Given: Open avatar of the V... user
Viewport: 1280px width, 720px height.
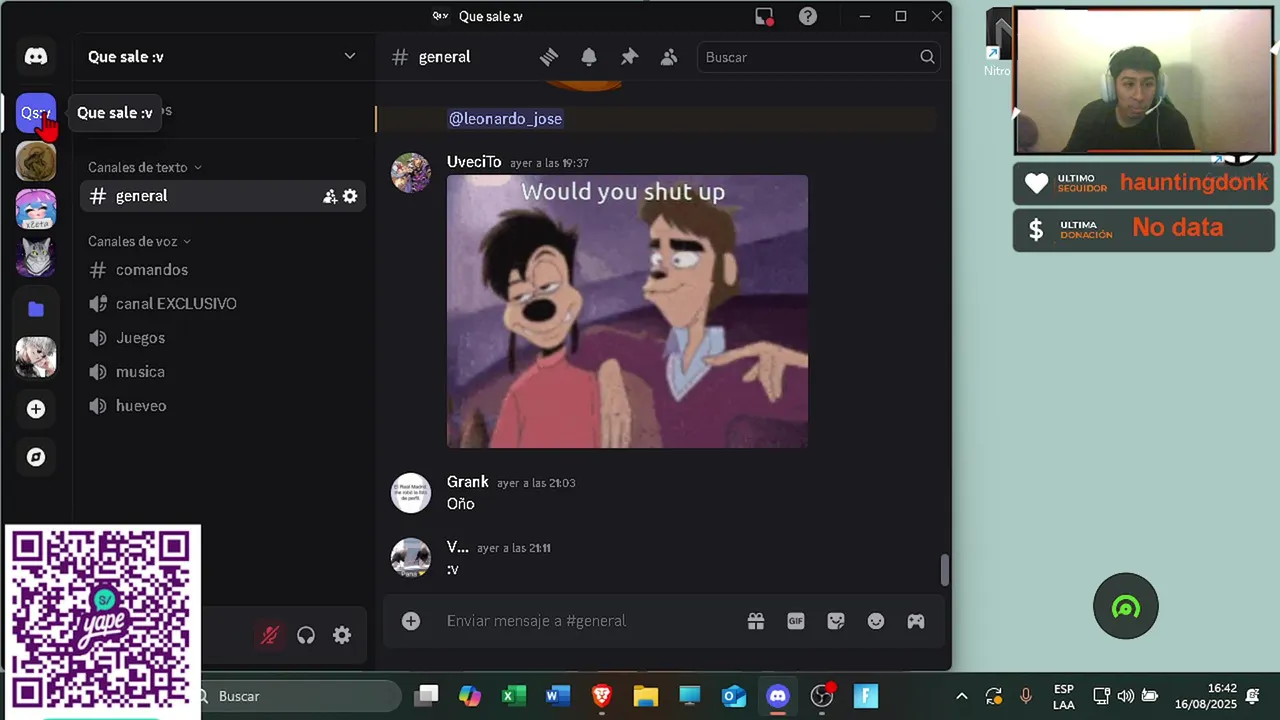Looking at the screenshot, I should click(411, 558).
